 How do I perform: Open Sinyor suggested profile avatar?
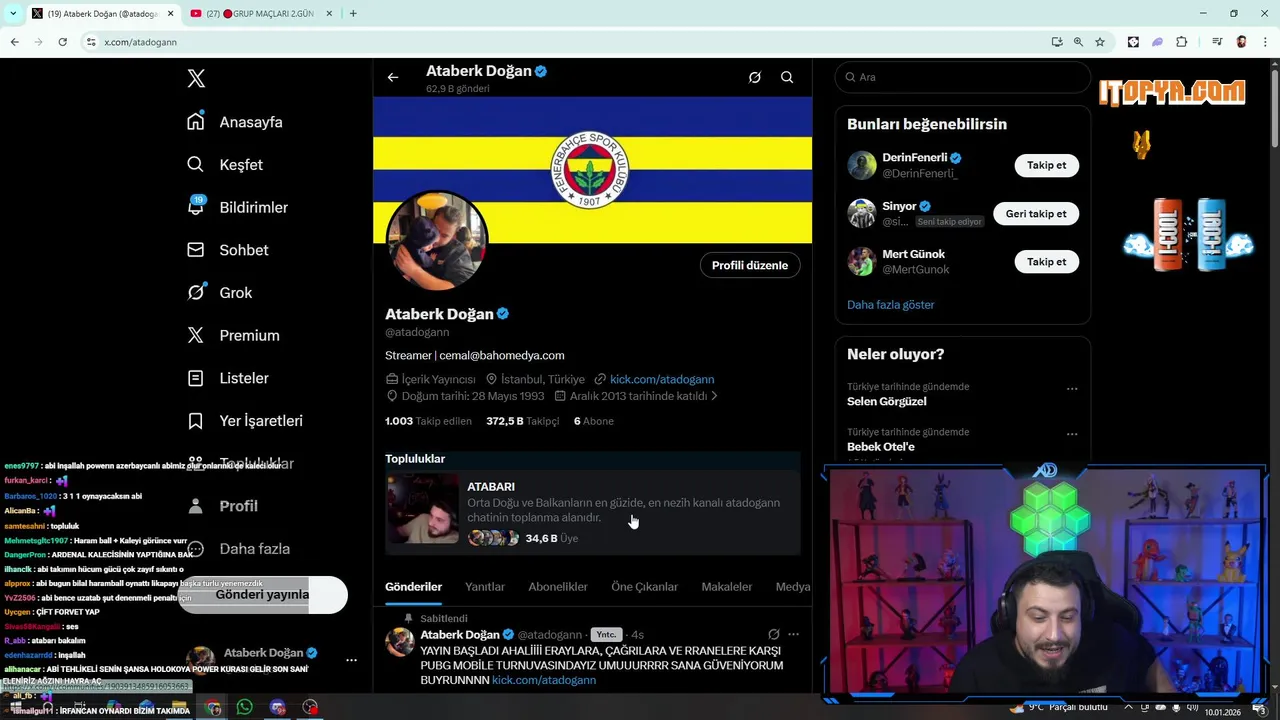coord(862,213)
